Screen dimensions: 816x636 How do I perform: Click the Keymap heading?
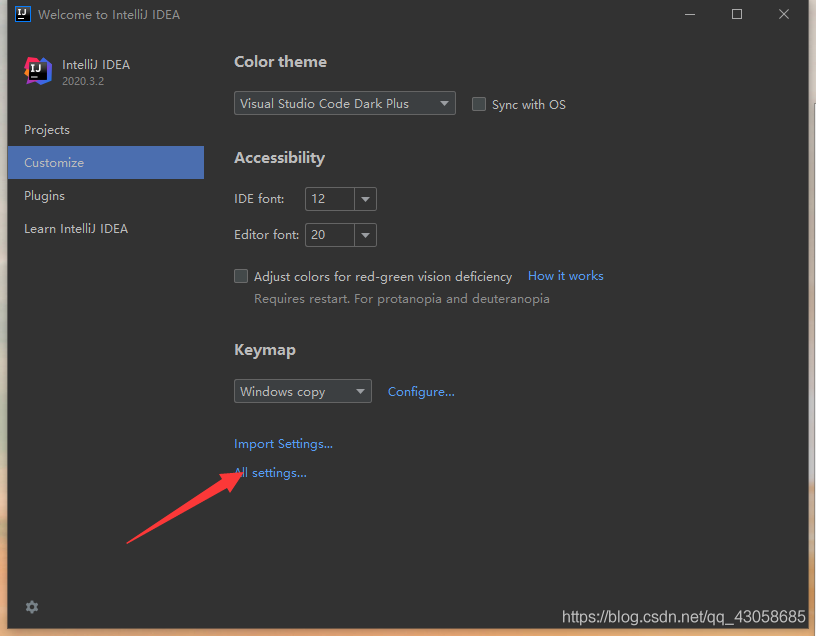click(x=265, y=350)
